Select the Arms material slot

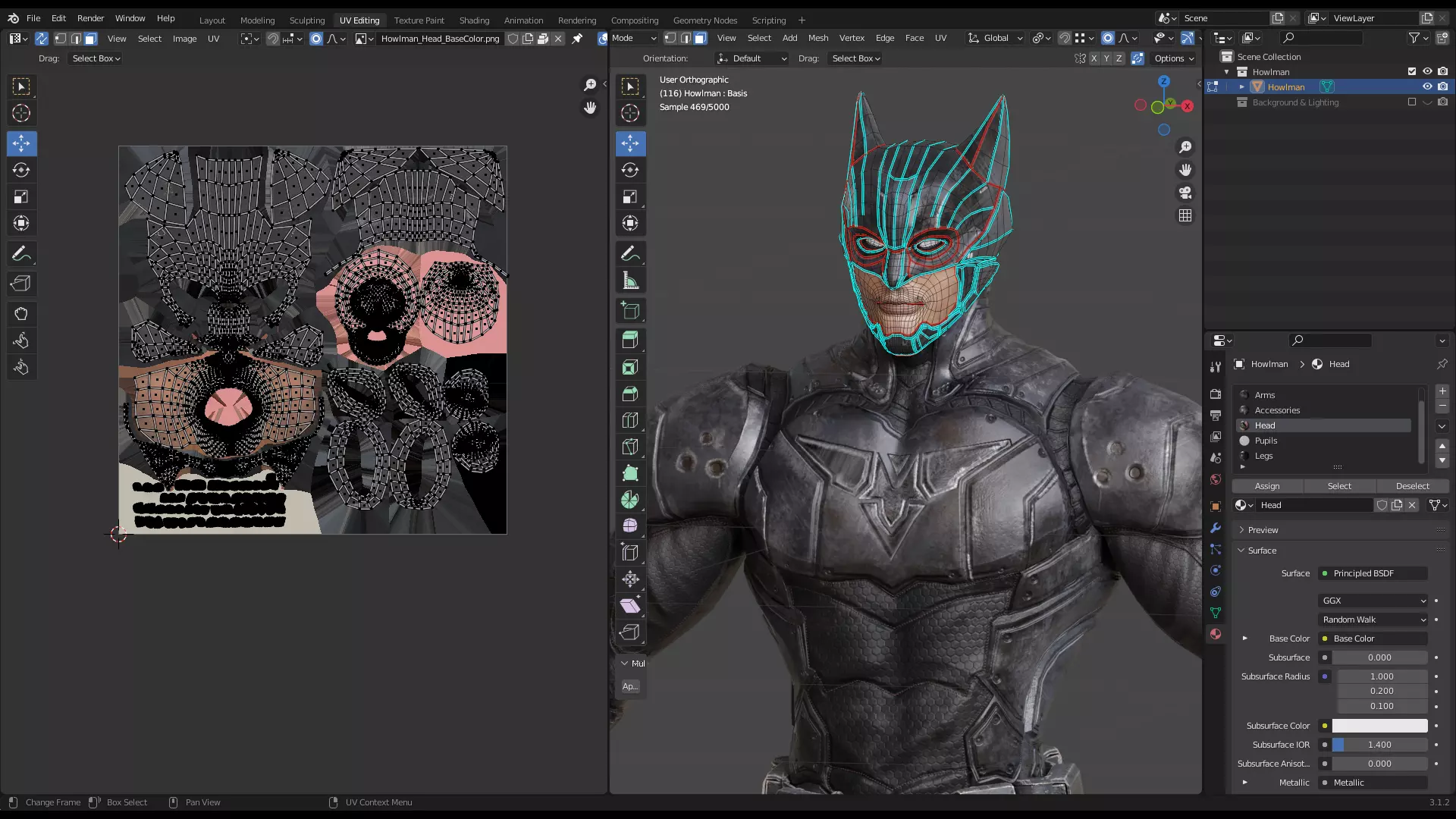click(1324, 395)
